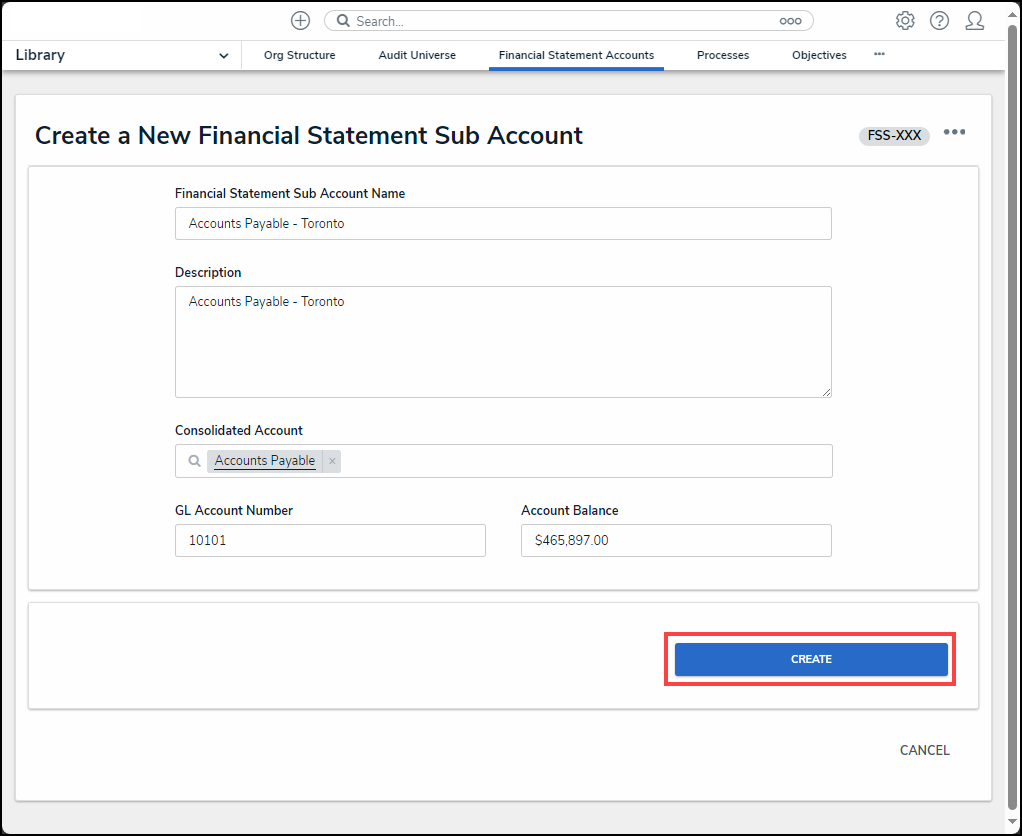Click the plus quick-create icon
Viewport: 1022px width, 836px height.
pyautogui.click(x=300, y=21)
